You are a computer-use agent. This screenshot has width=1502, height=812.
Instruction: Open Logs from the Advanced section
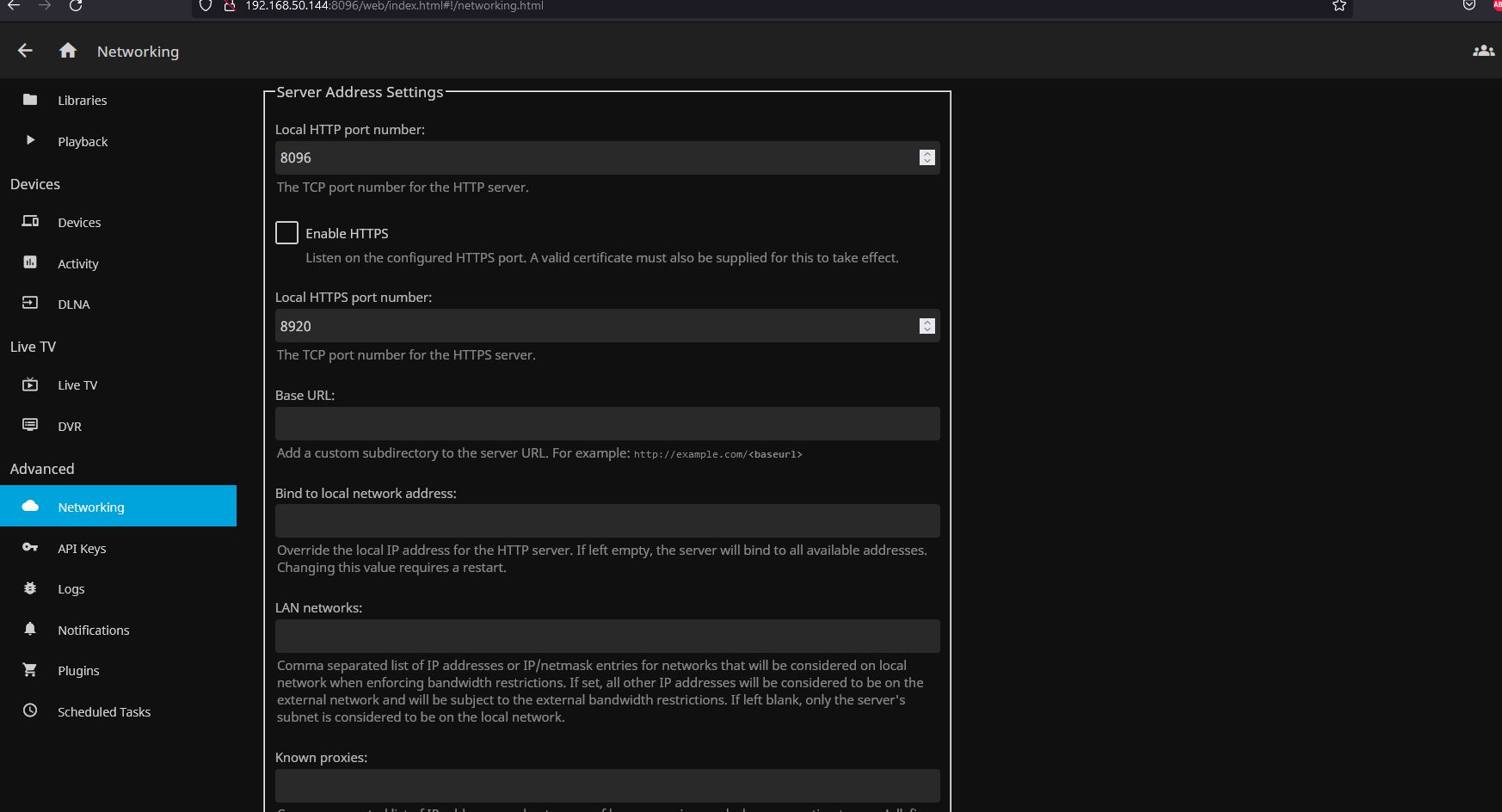pos(71,589)
